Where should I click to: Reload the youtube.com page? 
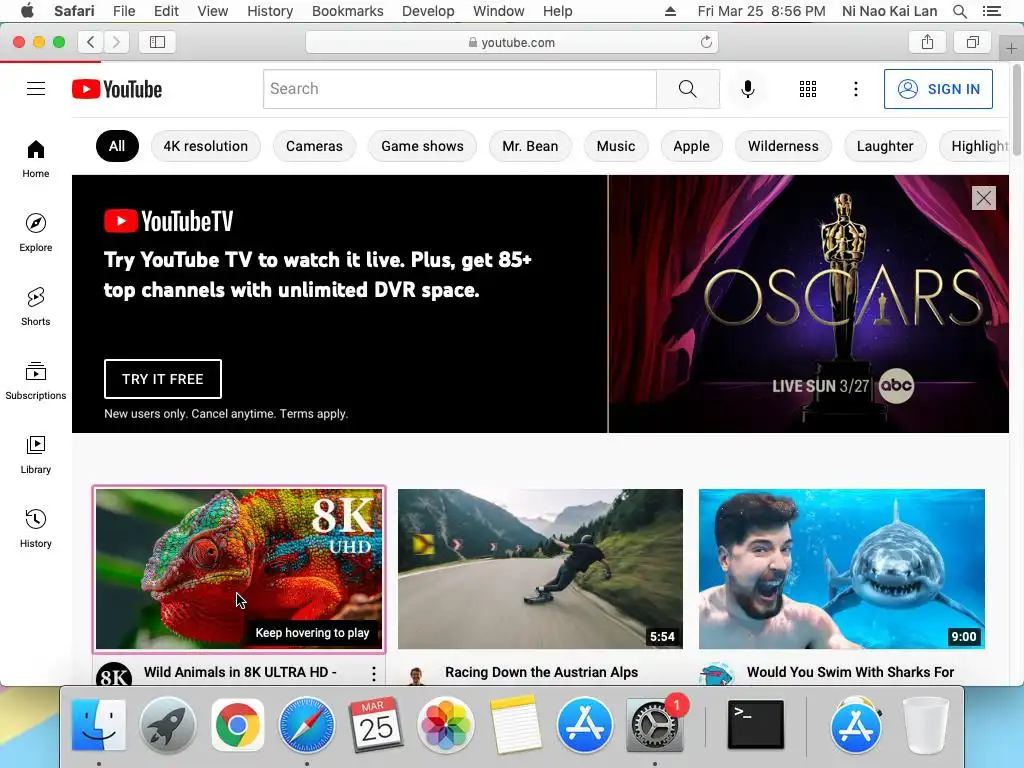tap(706, 42)
